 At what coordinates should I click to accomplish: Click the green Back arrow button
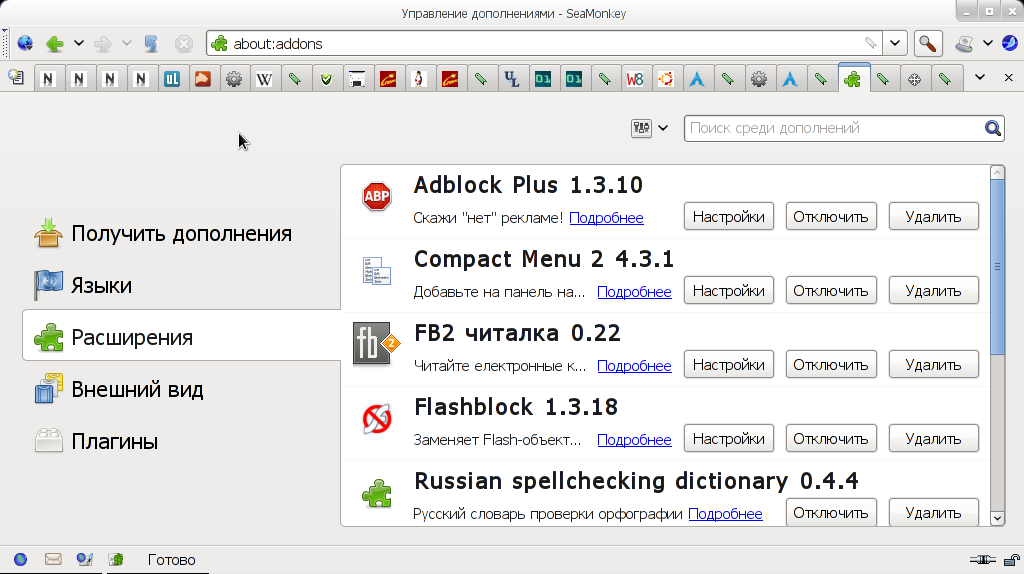pyautogui.click(x=55, y=44)
